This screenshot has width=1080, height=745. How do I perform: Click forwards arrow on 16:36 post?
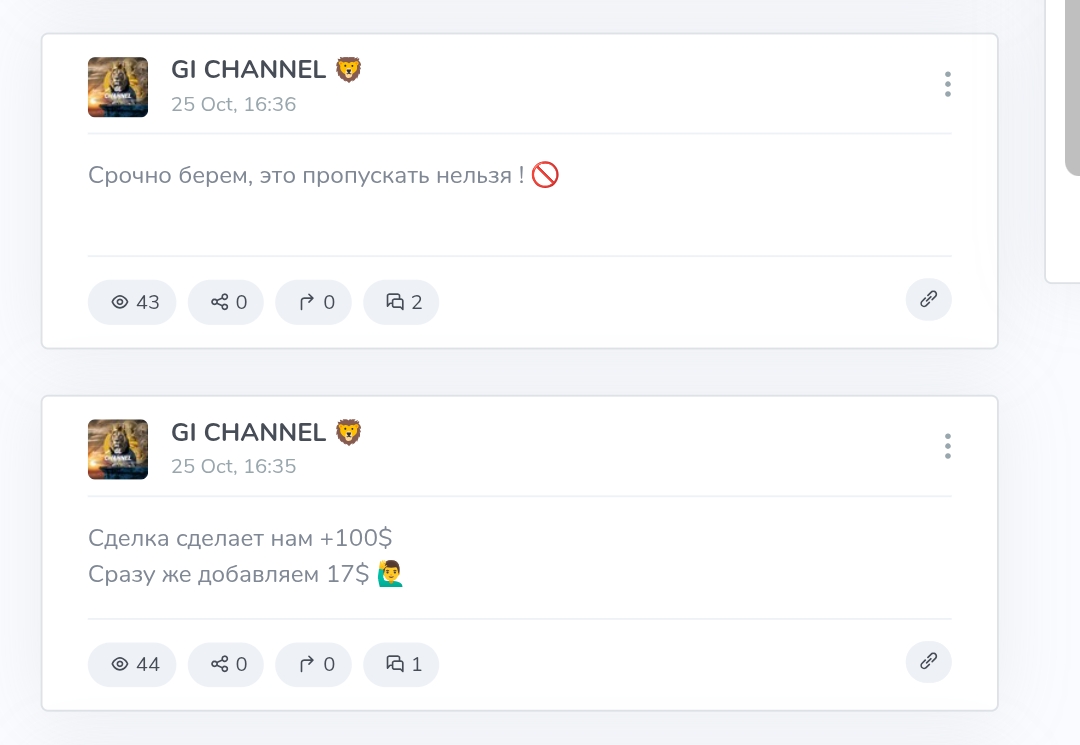(x=308, y=302)
